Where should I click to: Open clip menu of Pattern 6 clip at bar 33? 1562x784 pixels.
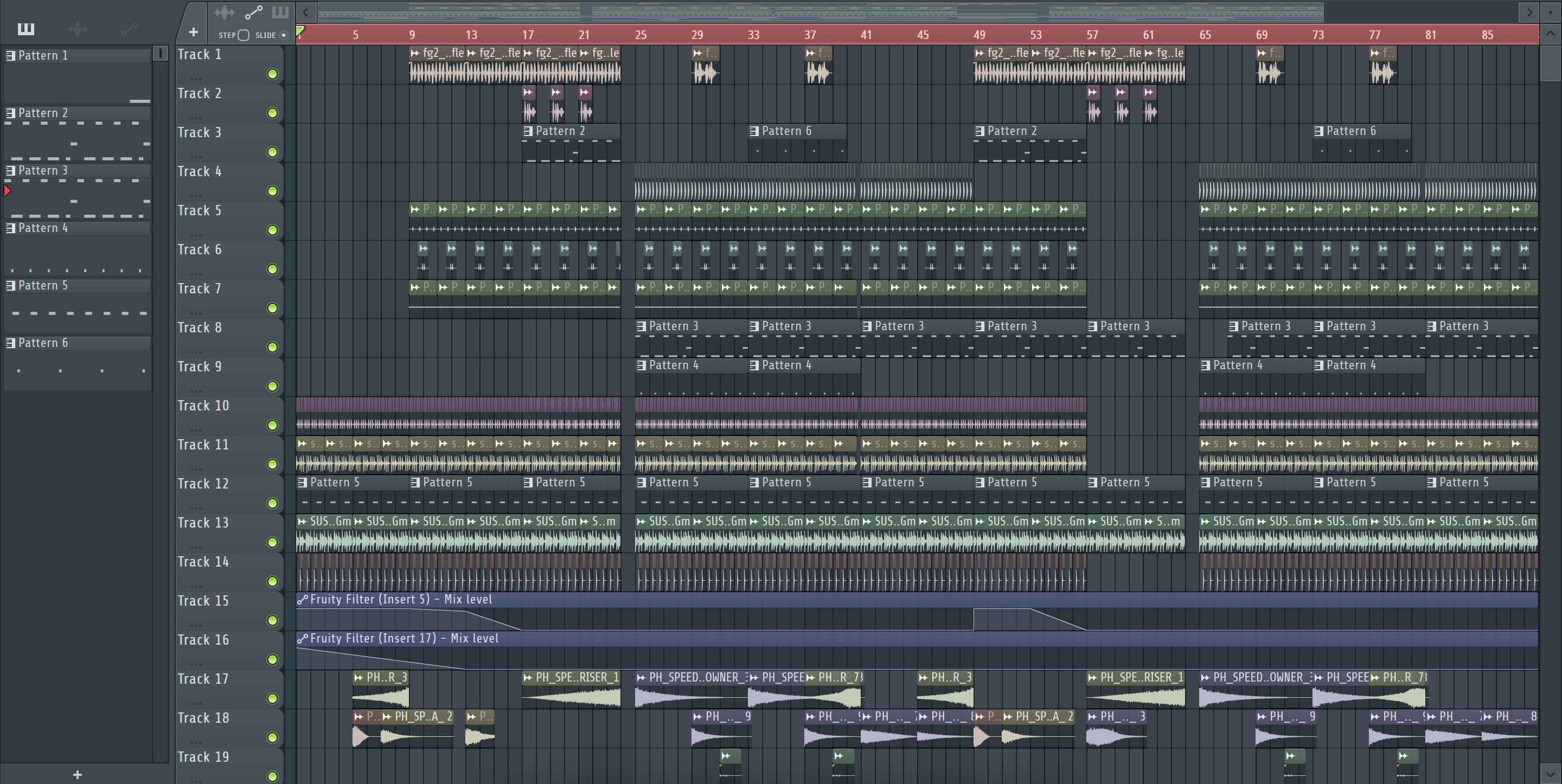point(754,131)
